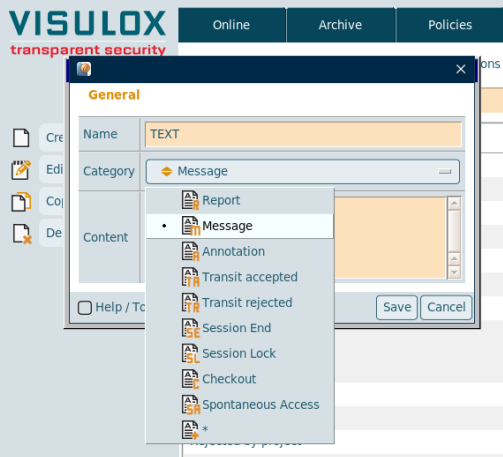Click into the Name field containing TEXT
The height and width of the screenshot is (457, 503).
pyautogui.click(x=303, y=134)
